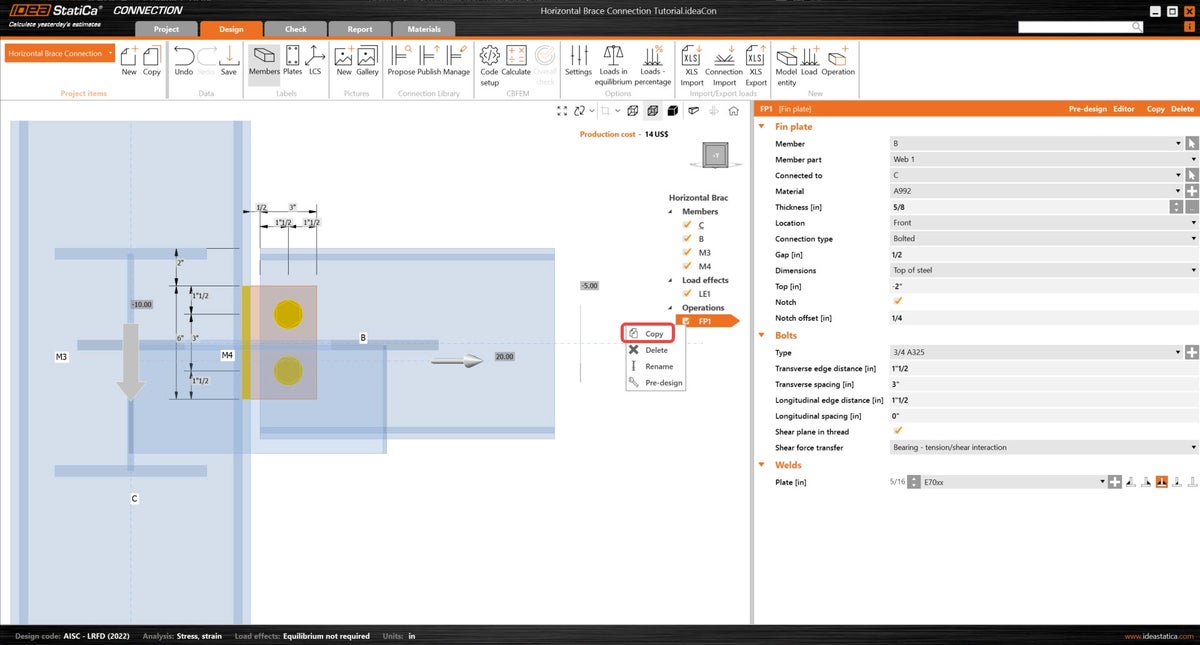
Task: Switch to the Check tab
Action: tap(296, 29)
